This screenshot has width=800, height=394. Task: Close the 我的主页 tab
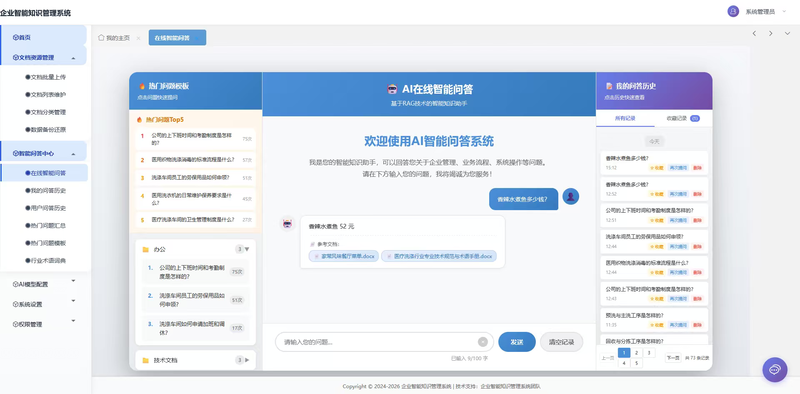tap(138, 38)
